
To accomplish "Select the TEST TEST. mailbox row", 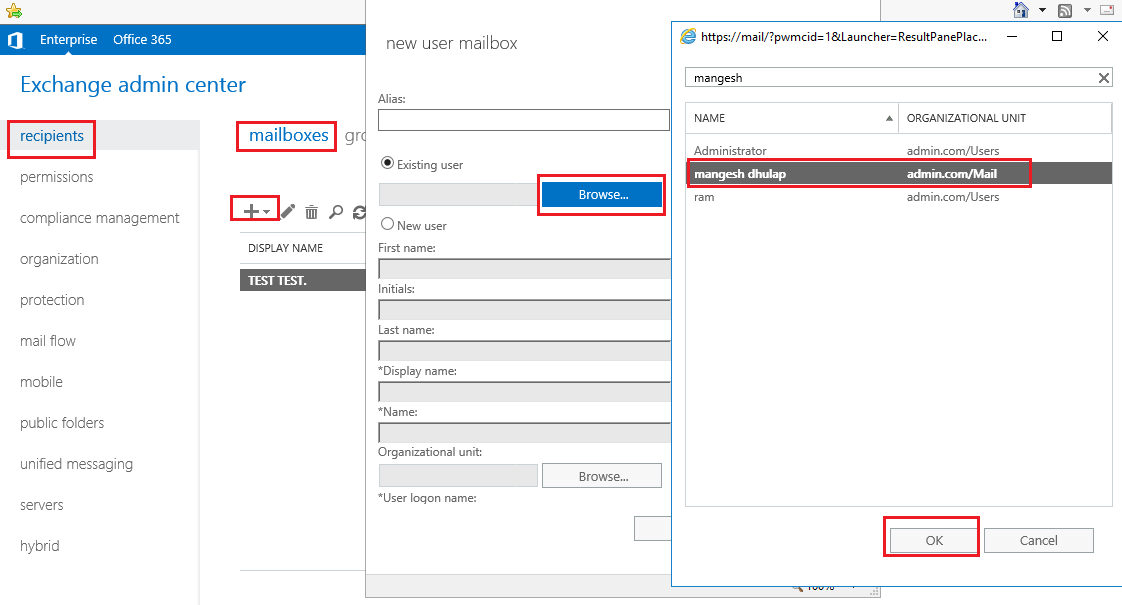I will 303,280.
